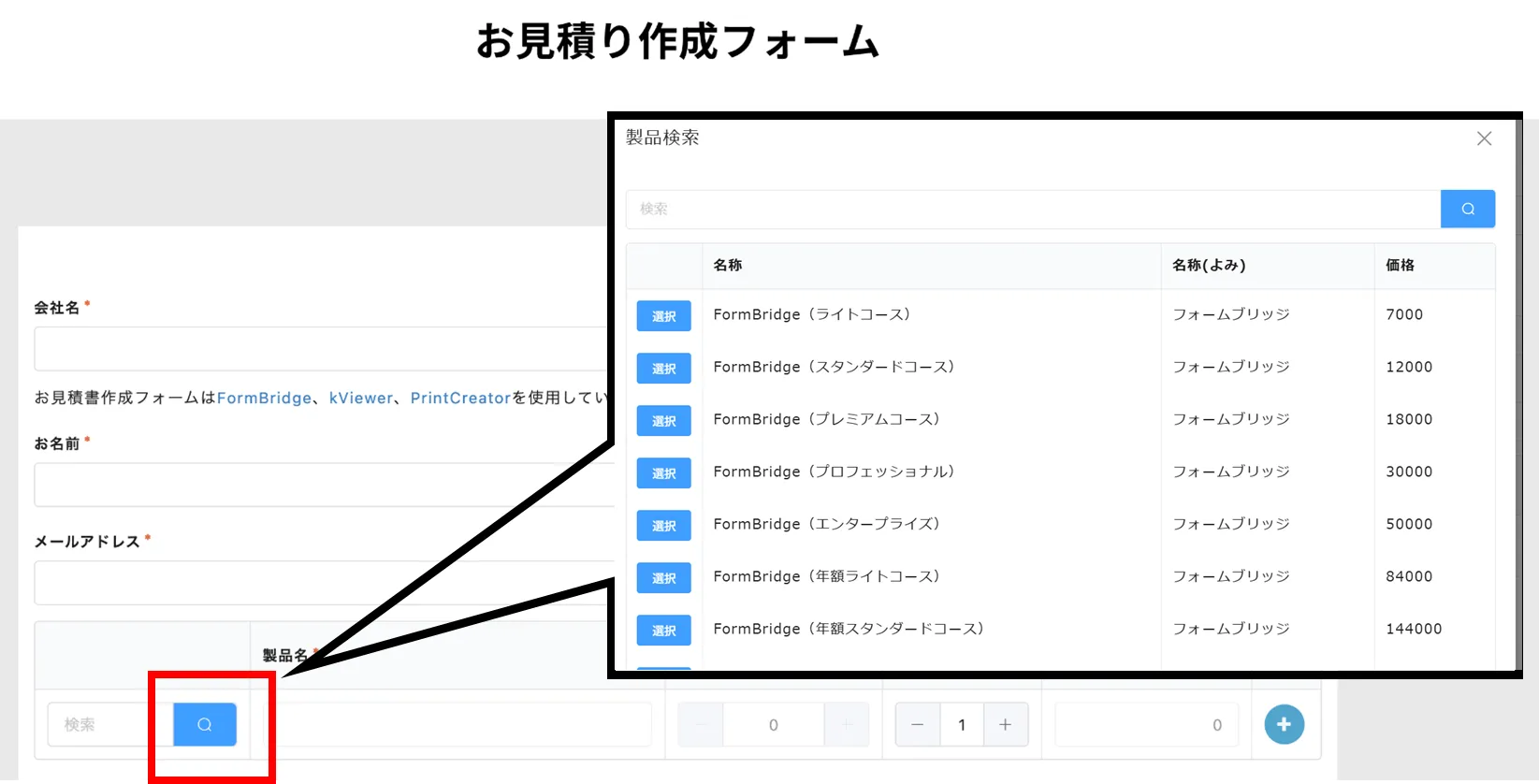Open the FormBridge link in the description
Viewport: 1539px width, 784px height.
(x=264, y=398)
